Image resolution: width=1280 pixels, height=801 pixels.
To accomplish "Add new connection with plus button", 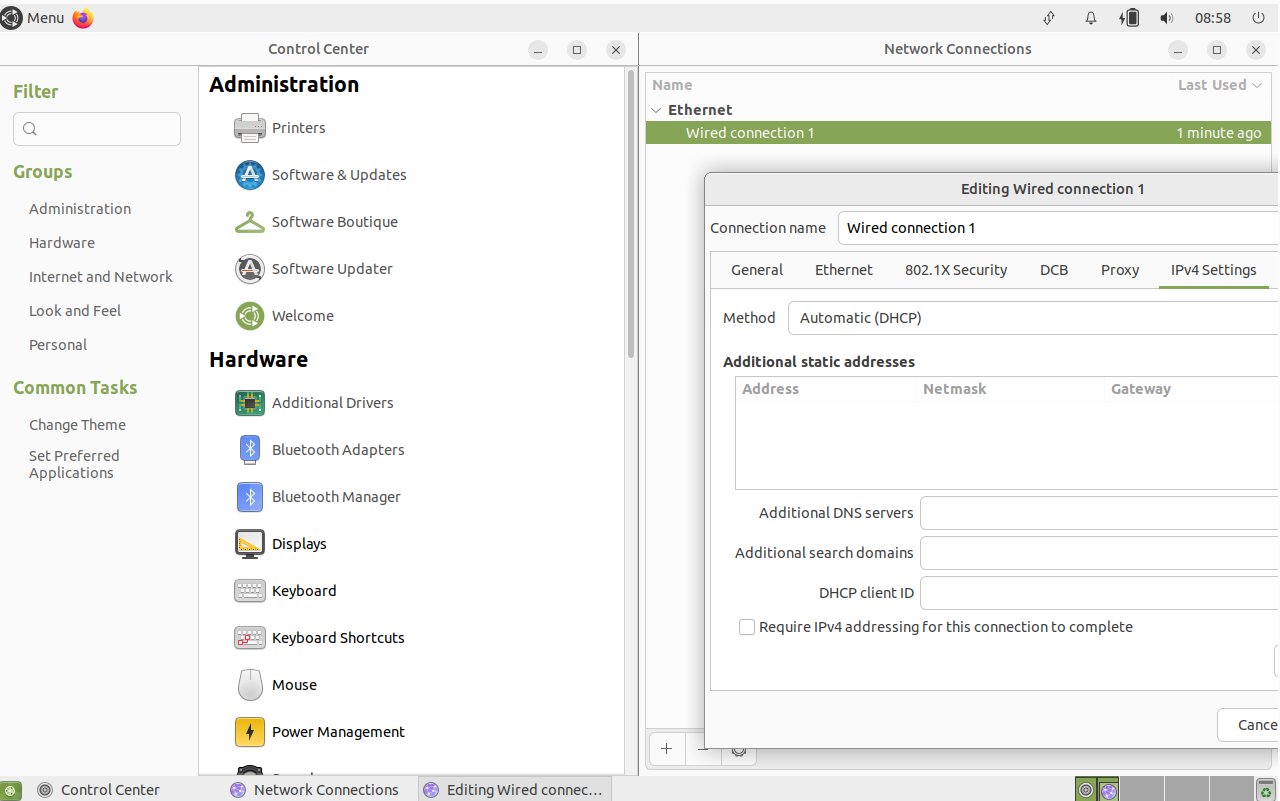I will (x=667, y=748).
